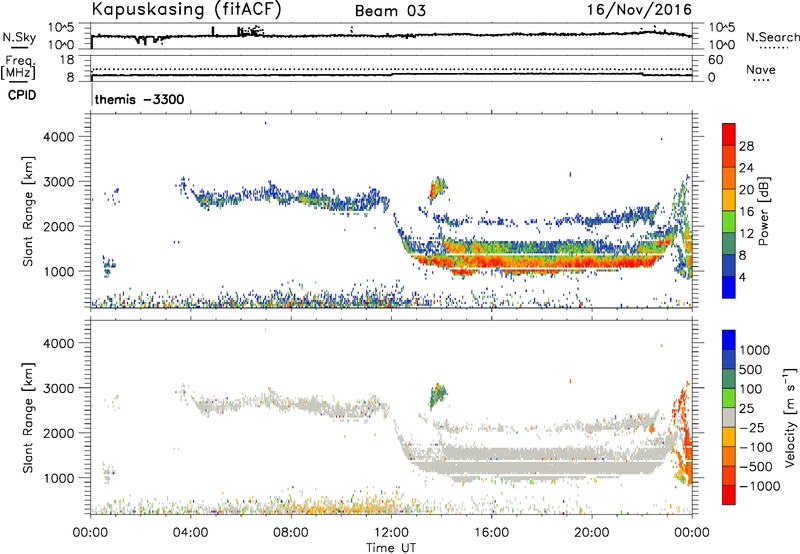800x554 pixels.
Task: Click the 60 tick right of frequency panel
Action: tap(716, 60)
